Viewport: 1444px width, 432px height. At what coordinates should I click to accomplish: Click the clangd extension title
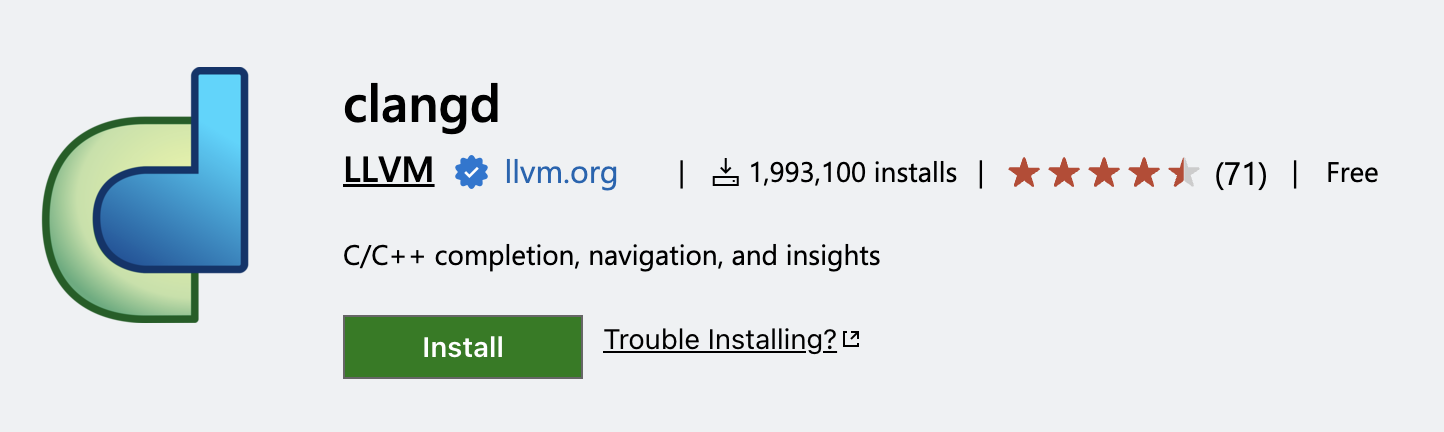click(x=421, y=107)
